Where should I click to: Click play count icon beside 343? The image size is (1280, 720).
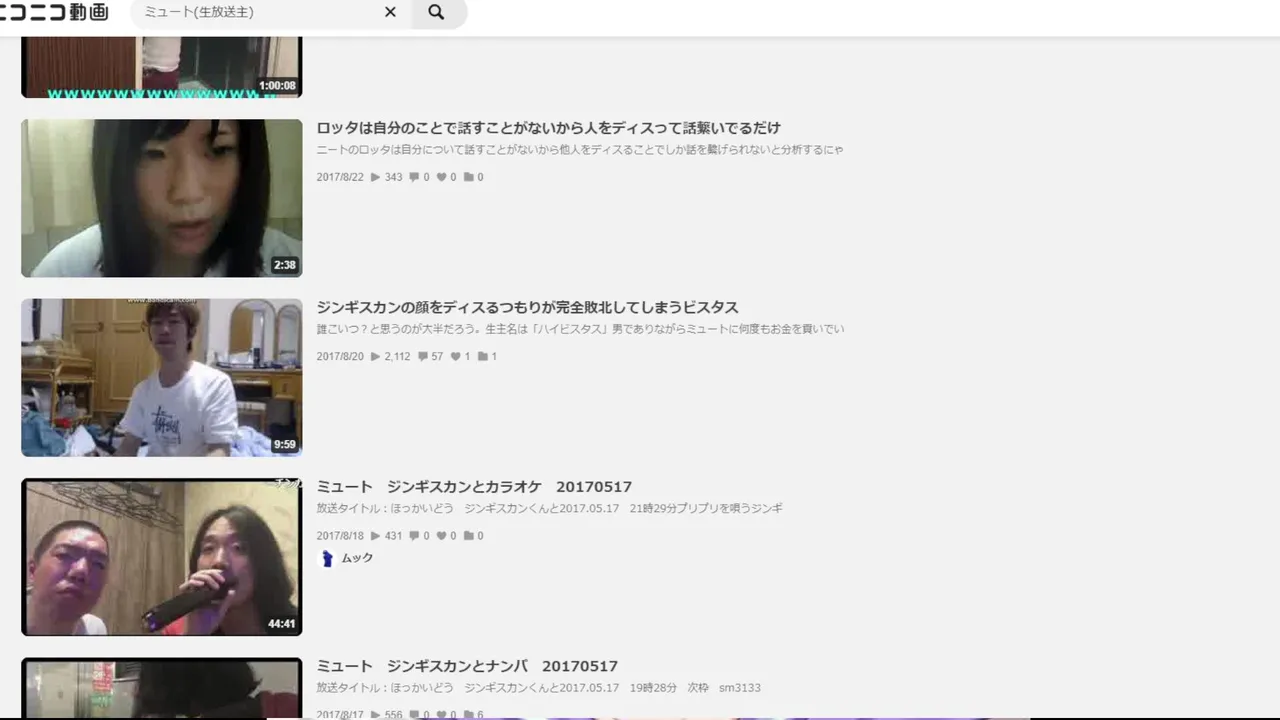click(376, 177)
